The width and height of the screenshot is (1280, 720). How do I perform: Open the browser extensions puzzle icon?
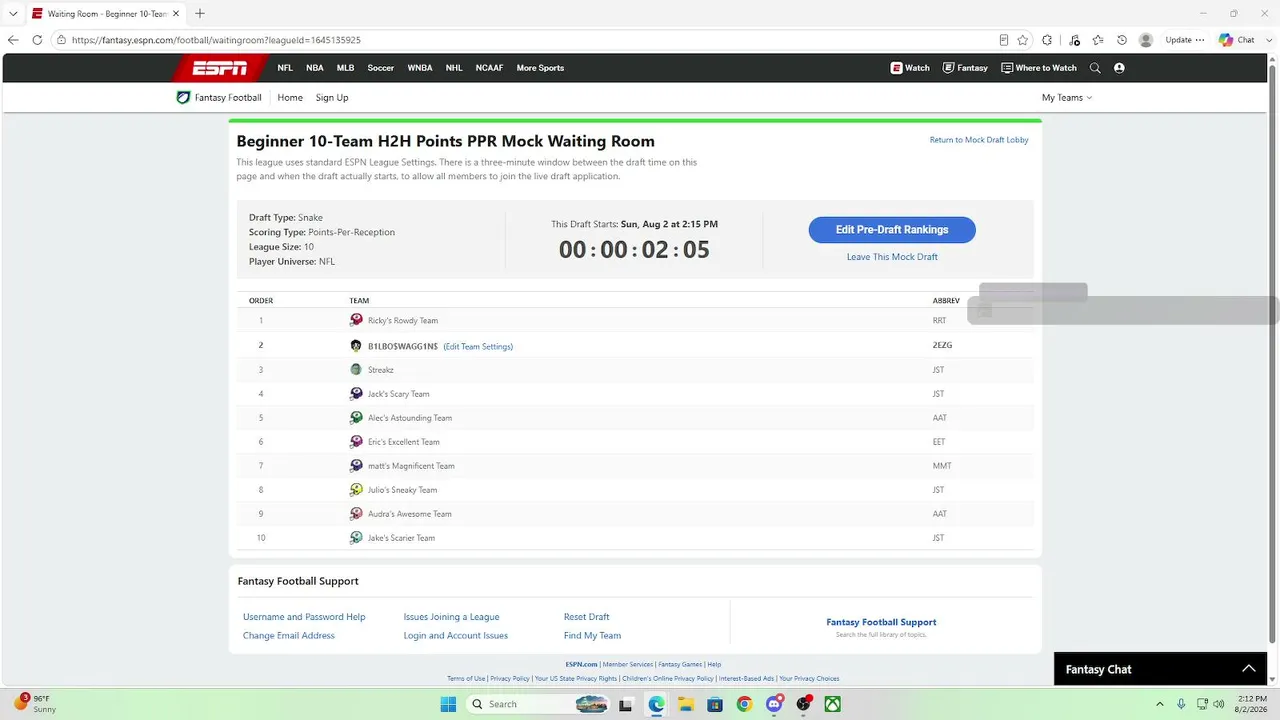[1047, 40]
